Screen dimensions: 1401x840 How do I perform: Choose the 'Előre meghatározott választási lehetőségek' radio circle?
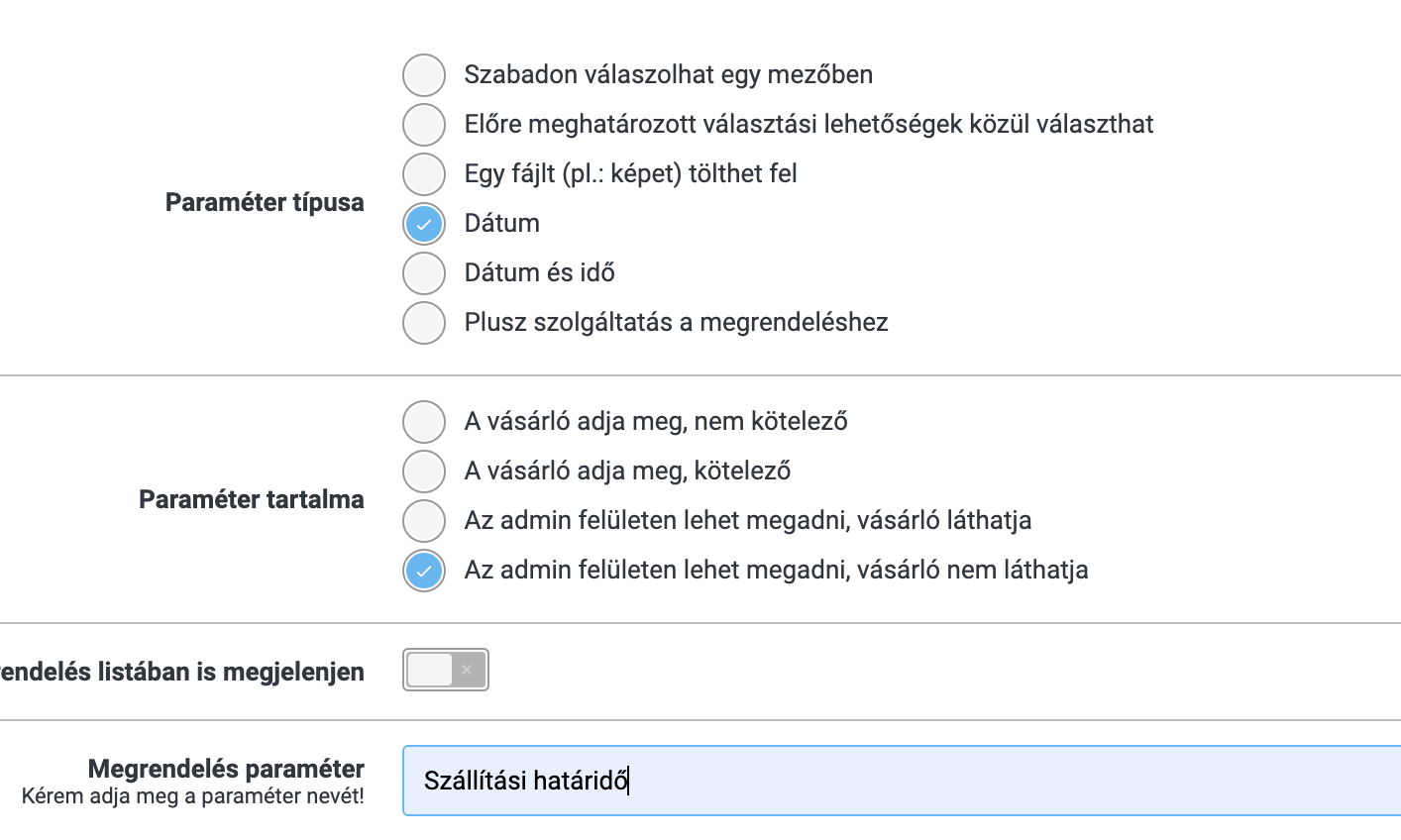pyautogui.click(x=424, y=125)
